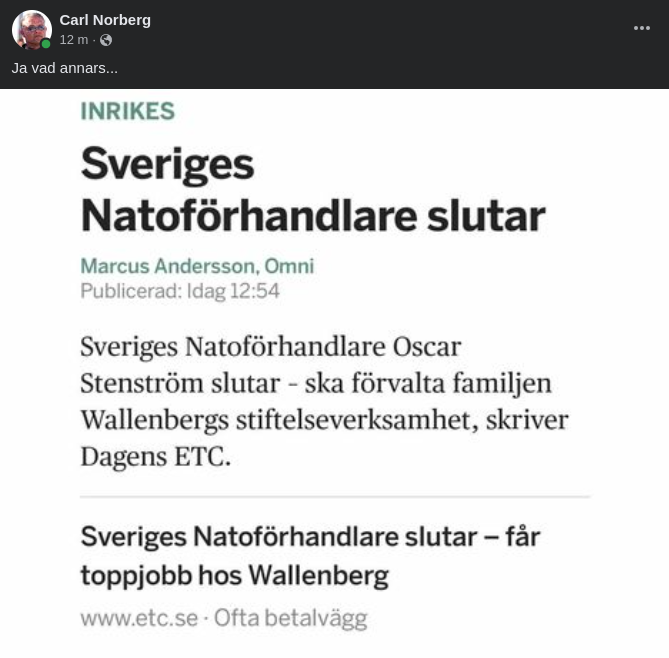
Task: Click the "12 m" post timestamp
Action: [x=73, y=40]
